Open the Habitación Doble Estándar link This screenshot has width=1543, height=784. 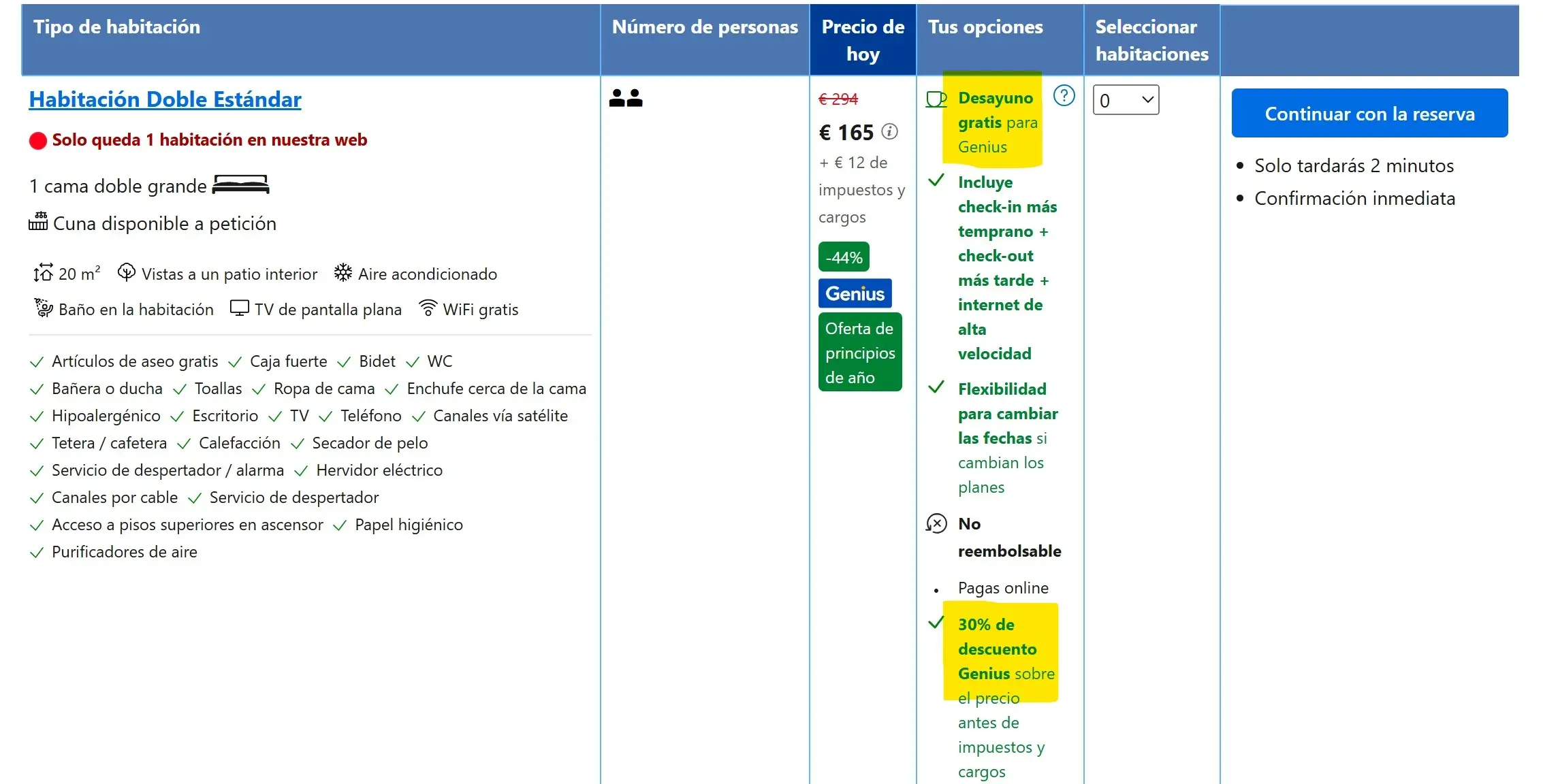[165, 99]
